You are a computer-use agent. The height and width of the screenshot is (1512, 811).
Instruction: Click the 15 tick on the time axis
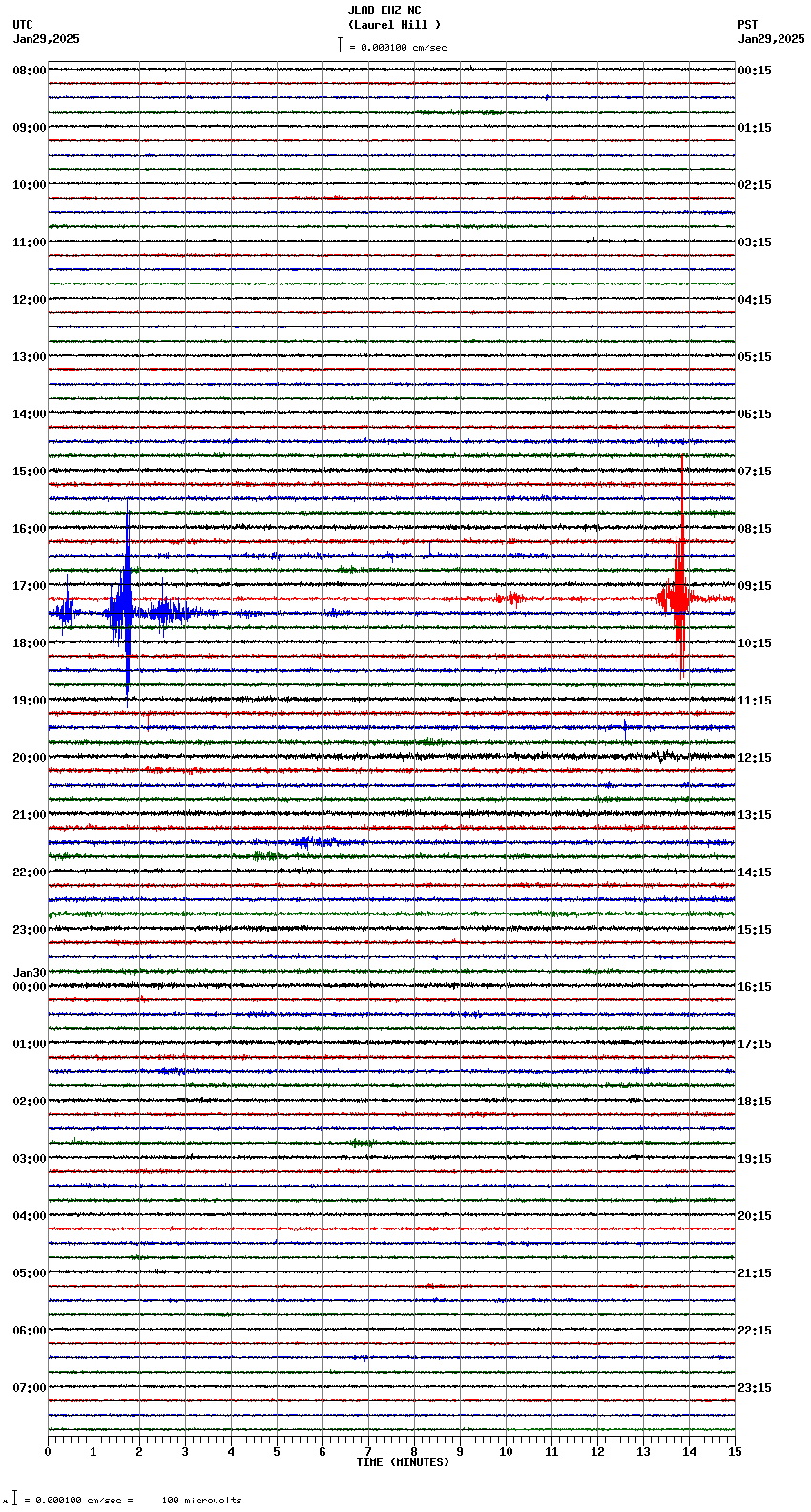pyautogui.click(x=735, y=1452)
